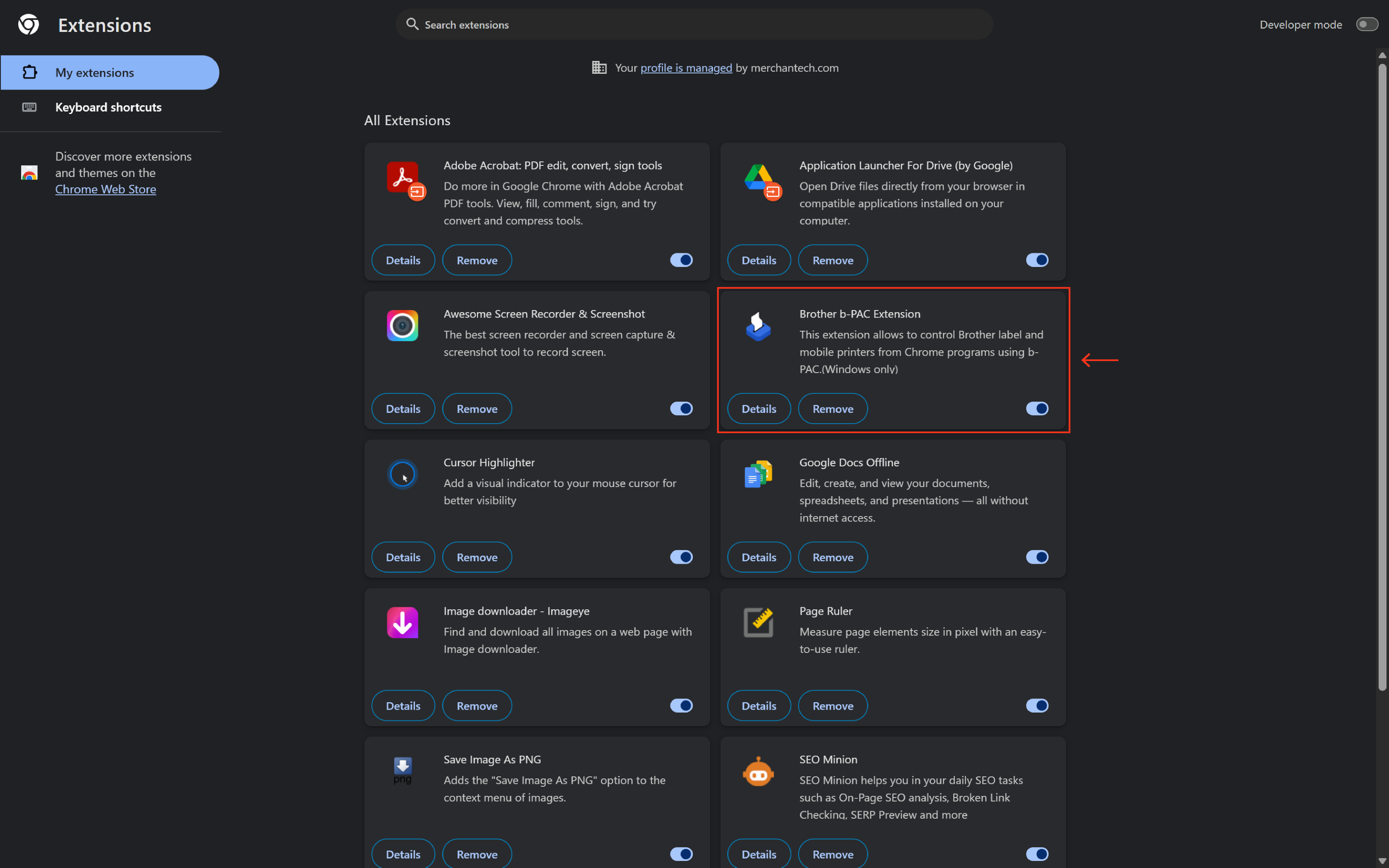Click the Google Docs Offline icon
The width and height of the screenshot is (1389, 868).
pyautogui.click(x=758, y=474)
